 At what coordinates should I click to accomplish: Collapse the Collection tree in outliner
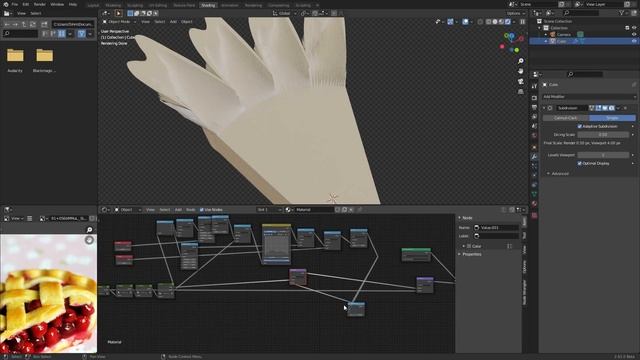540,28
